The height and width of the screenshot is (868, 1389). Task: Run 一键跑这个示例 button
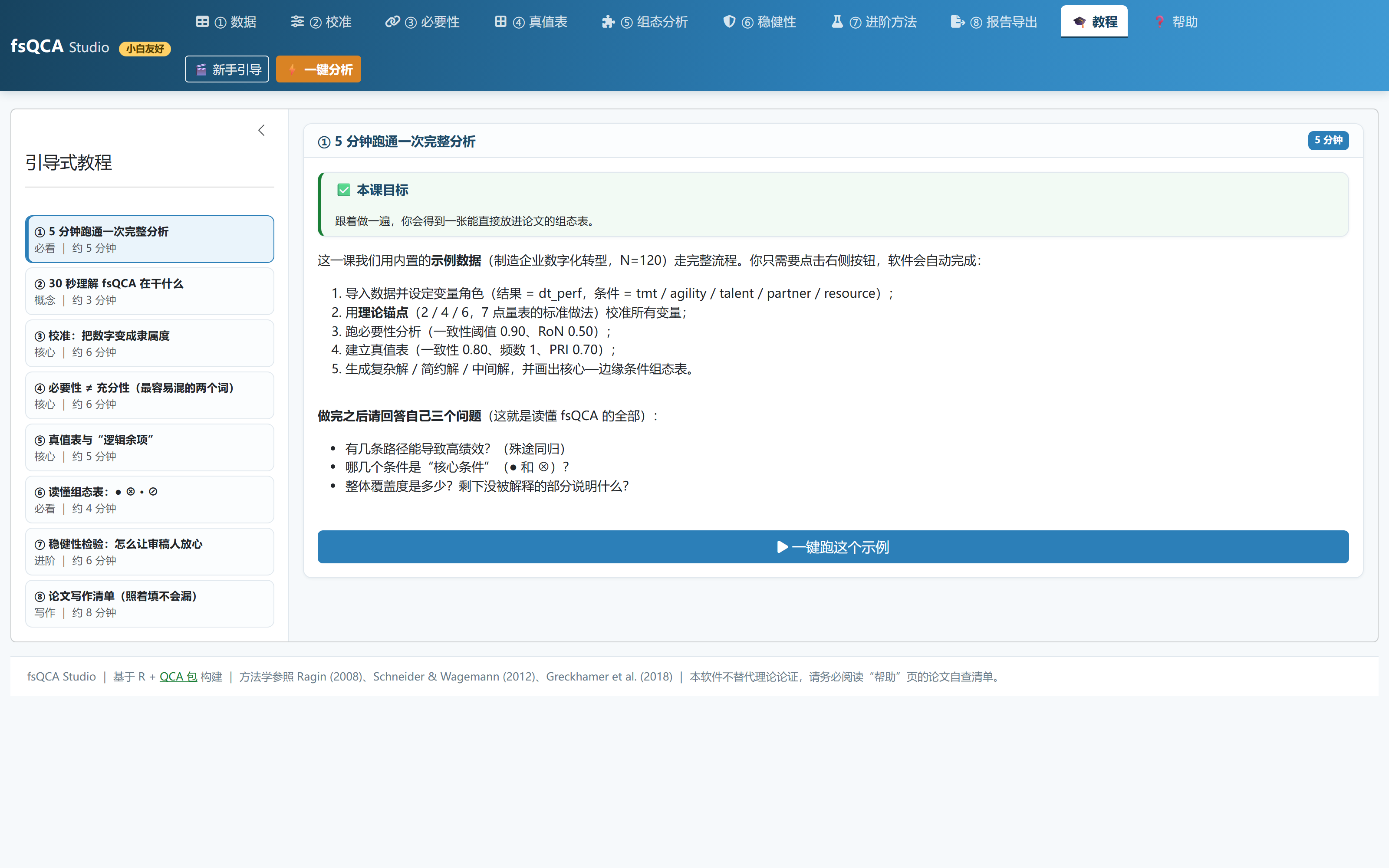[x=833, y=547]
